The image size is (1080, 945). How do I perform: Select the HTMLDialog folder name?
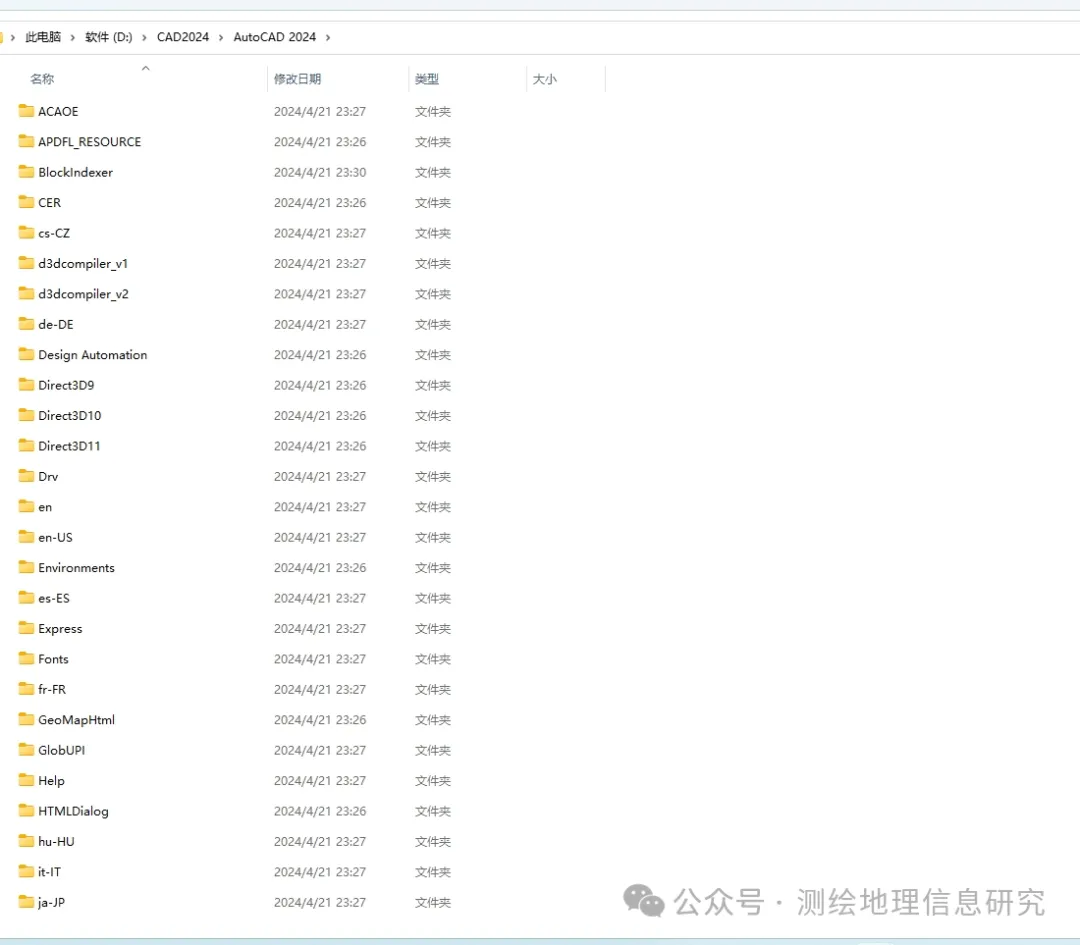pos(73,811)
